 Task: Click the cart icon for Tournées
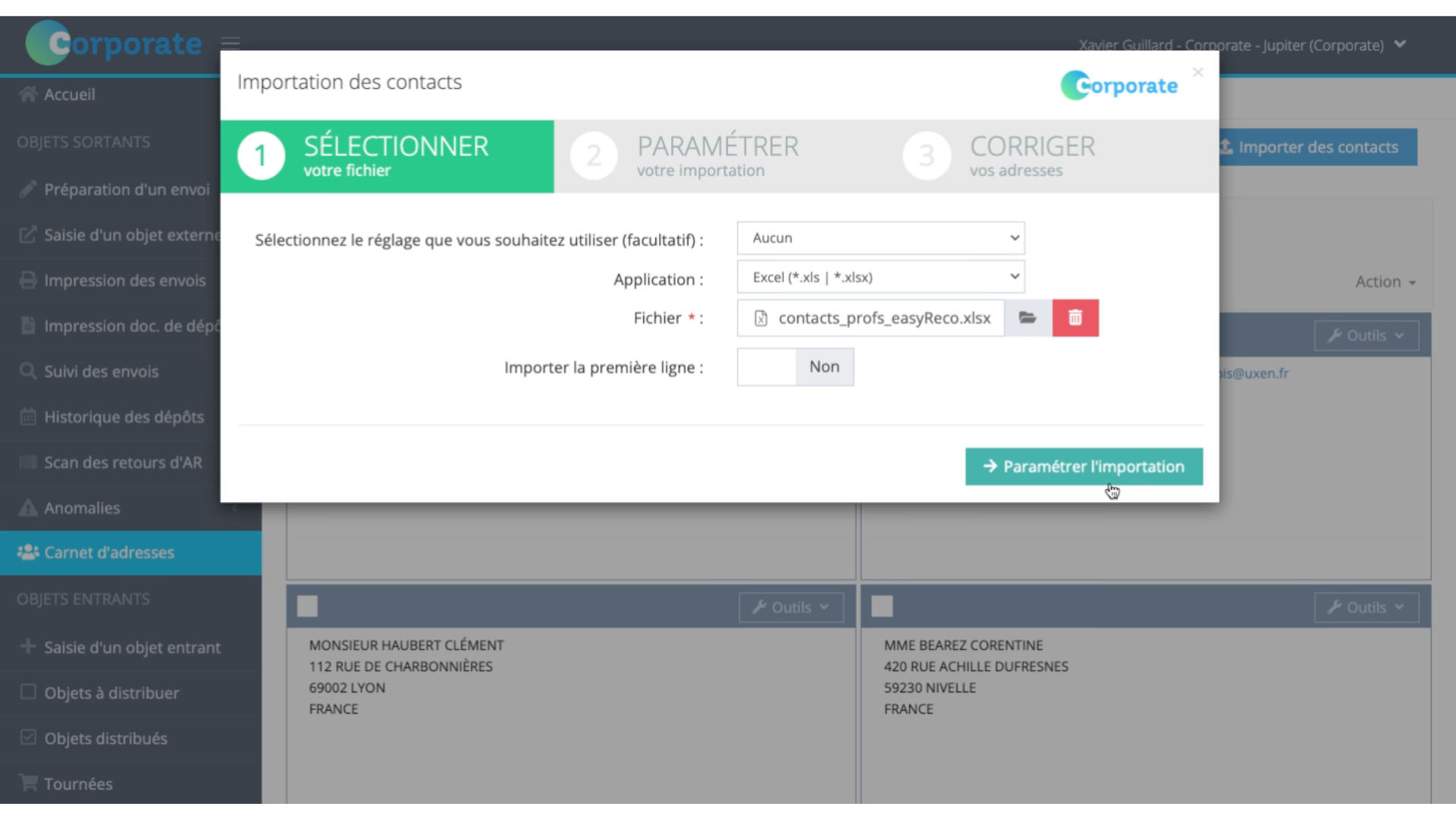pyautogui.click(x=28, y=783)
